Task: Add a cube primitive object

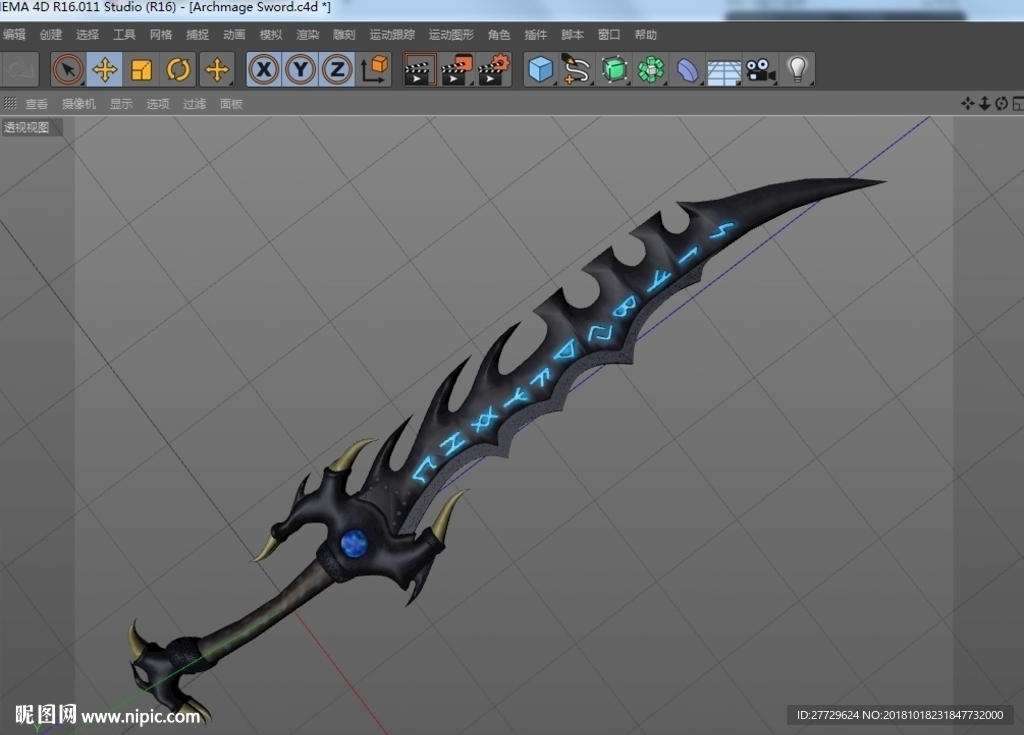Action: (541, 69)
